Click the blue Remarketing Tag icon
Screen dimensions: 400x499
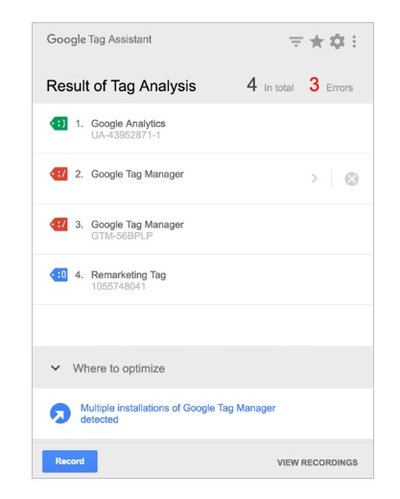pos(59,275)
